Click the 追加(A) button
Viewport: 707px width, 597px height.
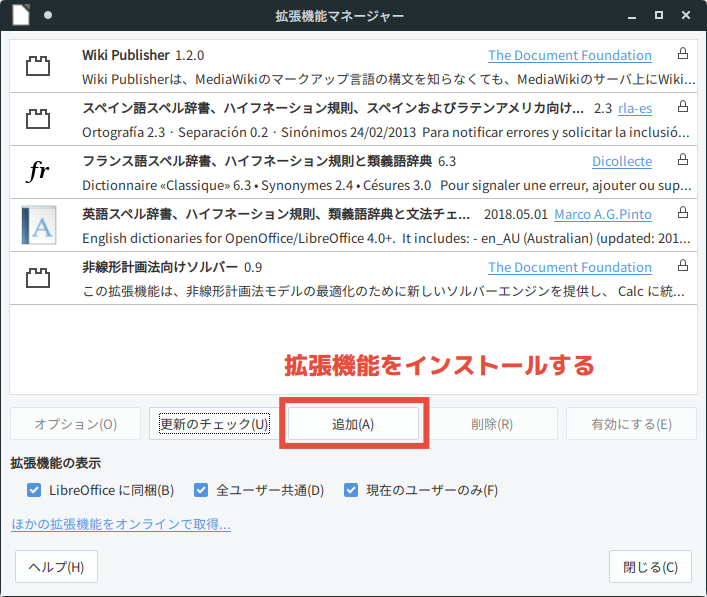click(354, 424)
